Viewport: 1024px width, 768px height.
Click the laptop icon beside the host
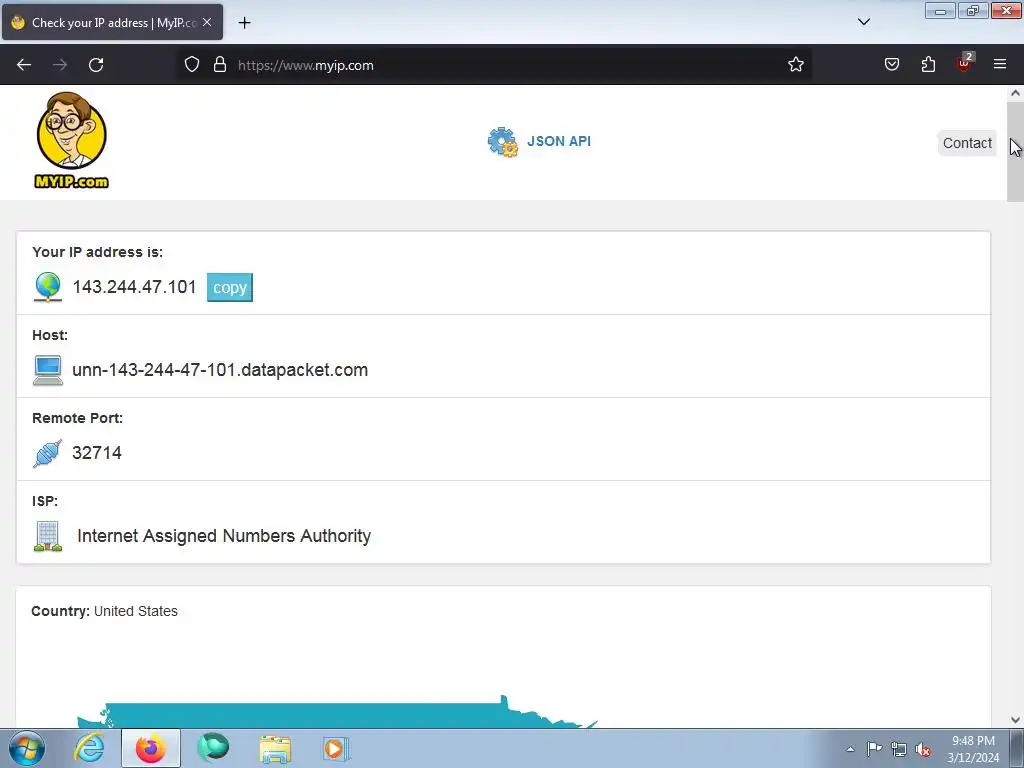pos(48,370)
